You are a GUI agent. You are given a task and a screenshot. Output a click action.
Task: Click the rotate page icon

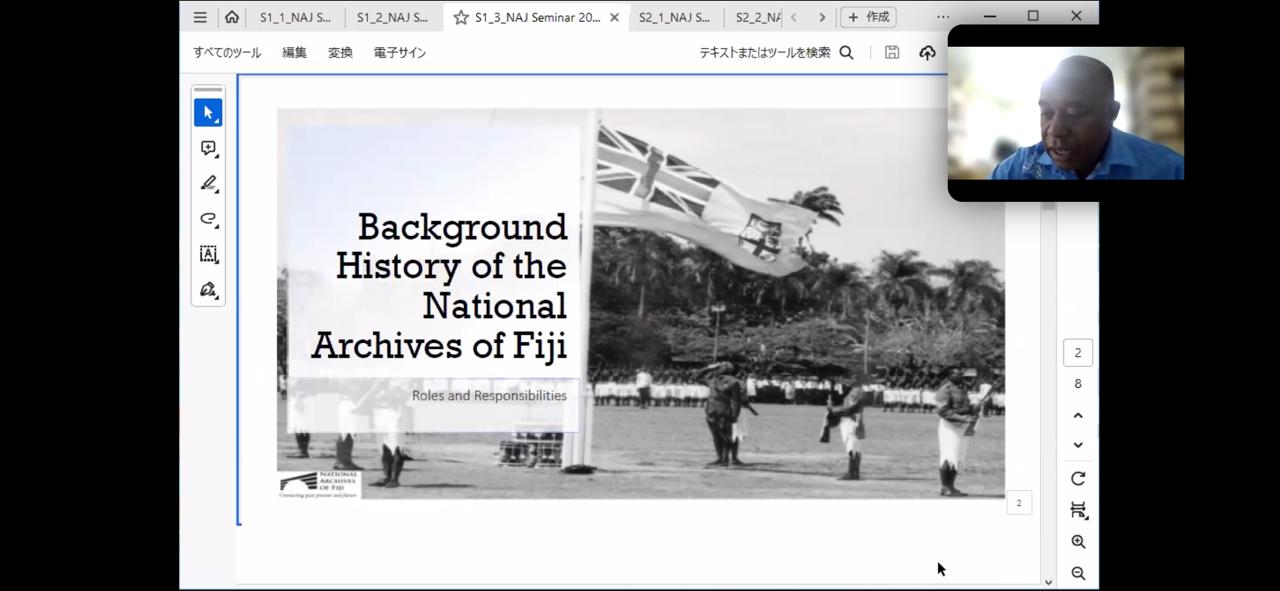(x=1078, y=478)
